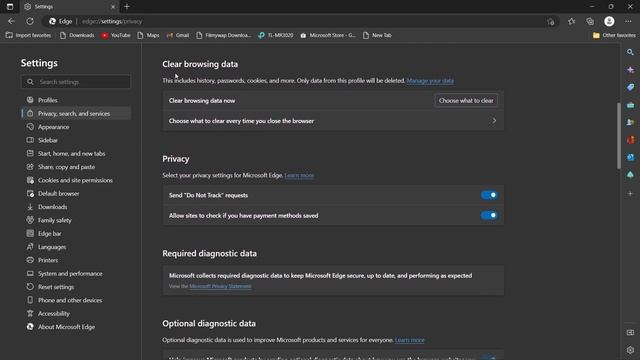Open Default browser settings
The image size is (640, 360).
coord(76,193)
